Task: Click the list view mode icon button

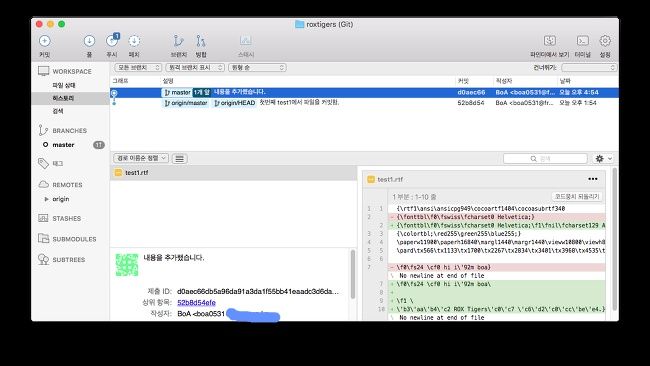Action: (179, 159)
